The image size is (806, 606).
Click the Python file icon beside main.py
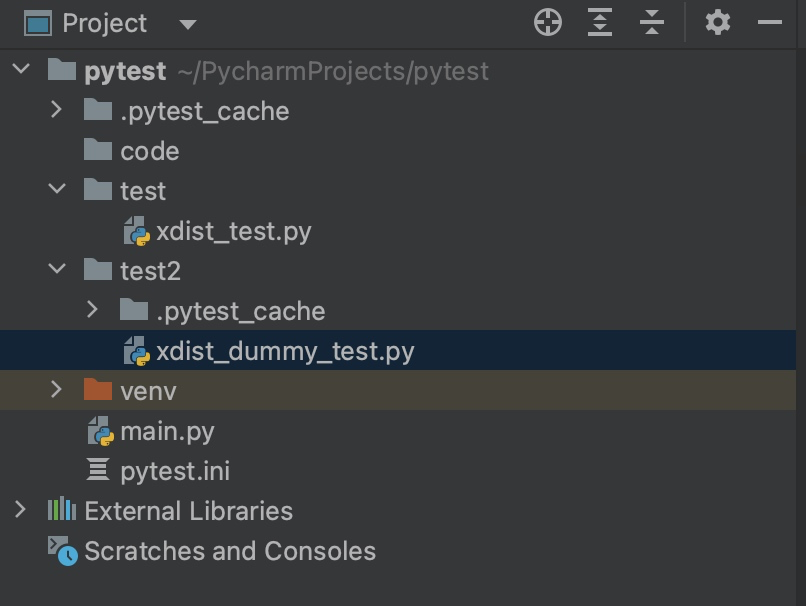[x=101, y=431]
